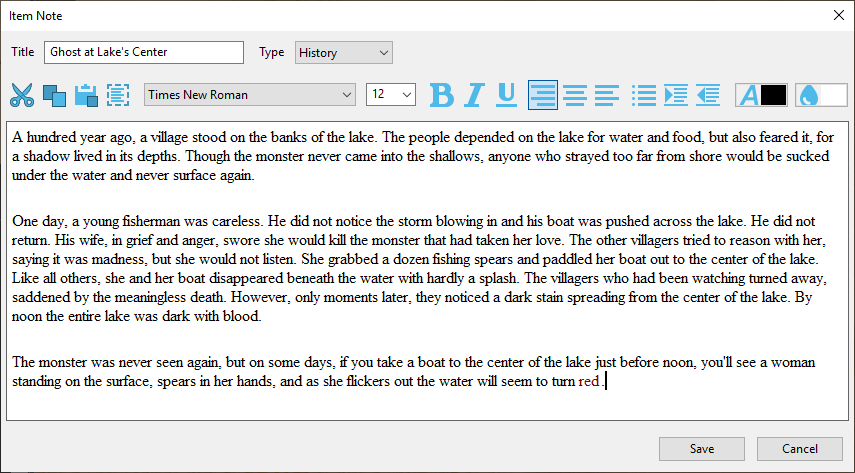Toggle Bold formatting
The image size is (855, 473).
pyautogui.click(x=442, y=95)
